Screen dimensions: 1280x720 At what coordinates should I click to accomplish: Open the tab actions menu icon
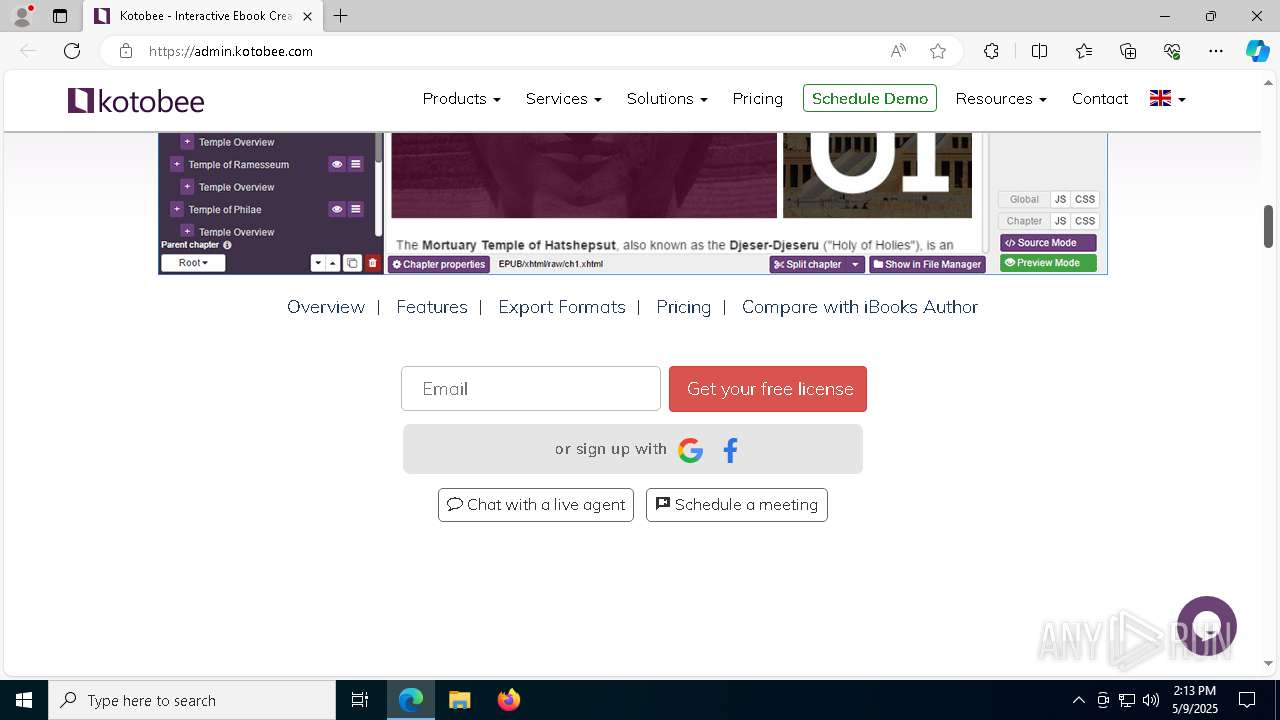(60, 16)
